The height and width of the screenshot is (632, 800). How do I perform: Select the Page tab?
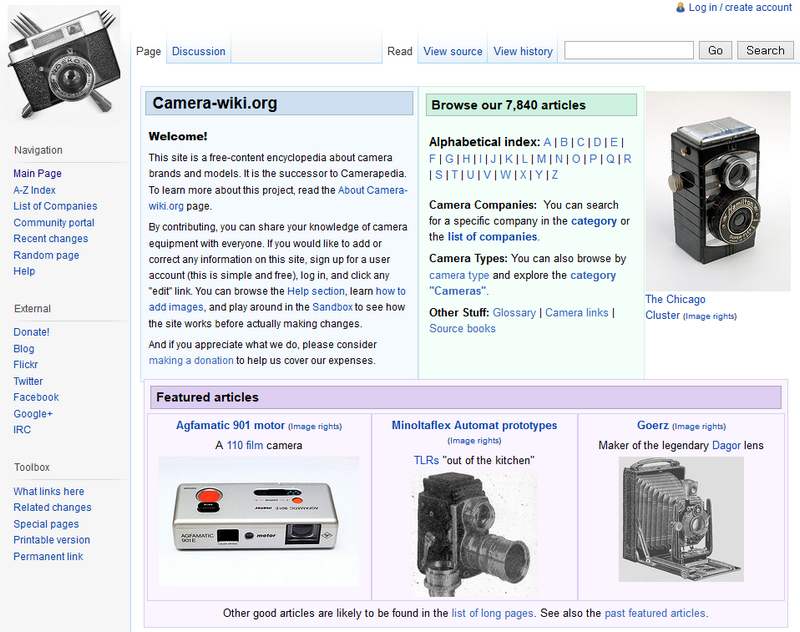point(148,52)
